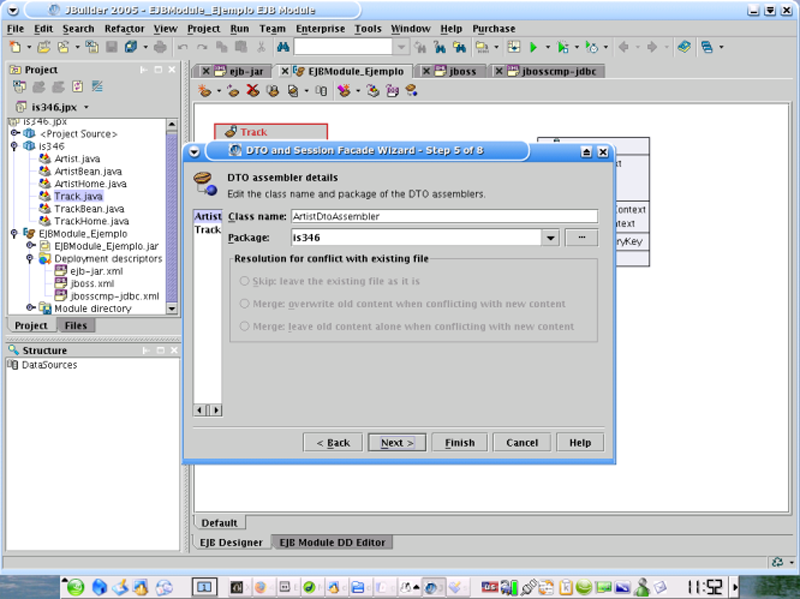Choose Merge: overwrite old content radio button

(245, 304)
